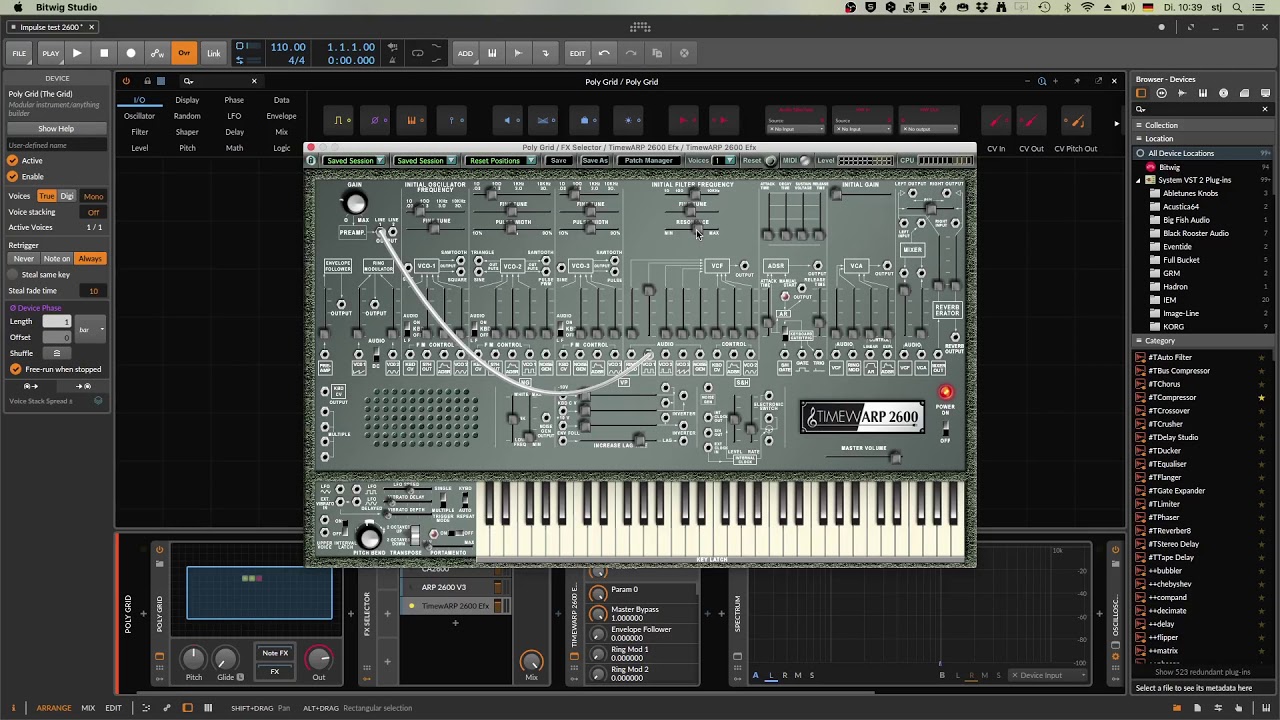Screen dimensions: 1280x720
Task: Switch to MIX view in the footer
Action: [88, 708]
